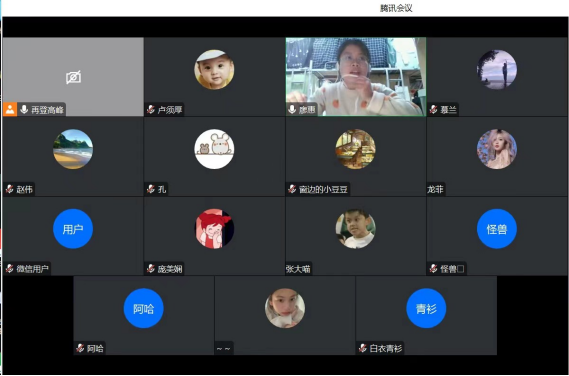Image resolution: width=569 pixels, height=376 pixels.
Task: Click the cartoon mouse avatar of 孔
Action: pos(214,149)
